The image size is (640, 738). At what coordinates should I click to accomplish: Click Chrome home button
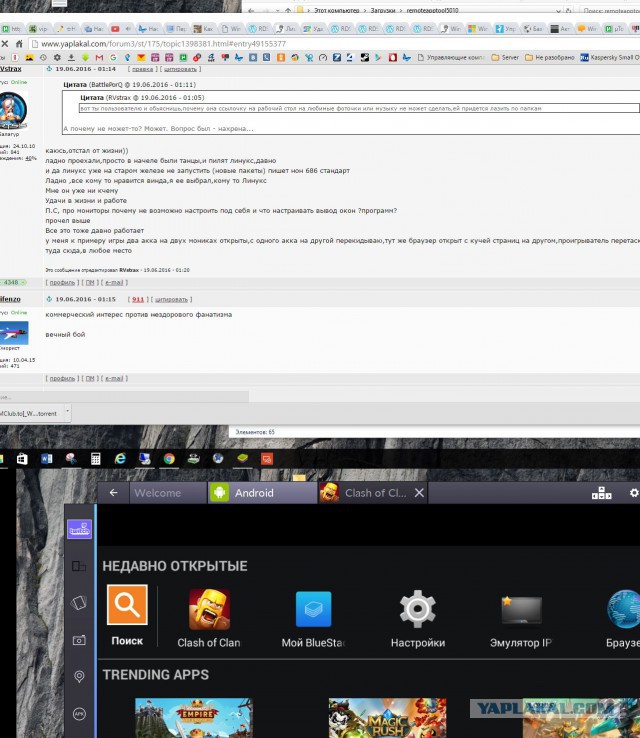point(19,44)
